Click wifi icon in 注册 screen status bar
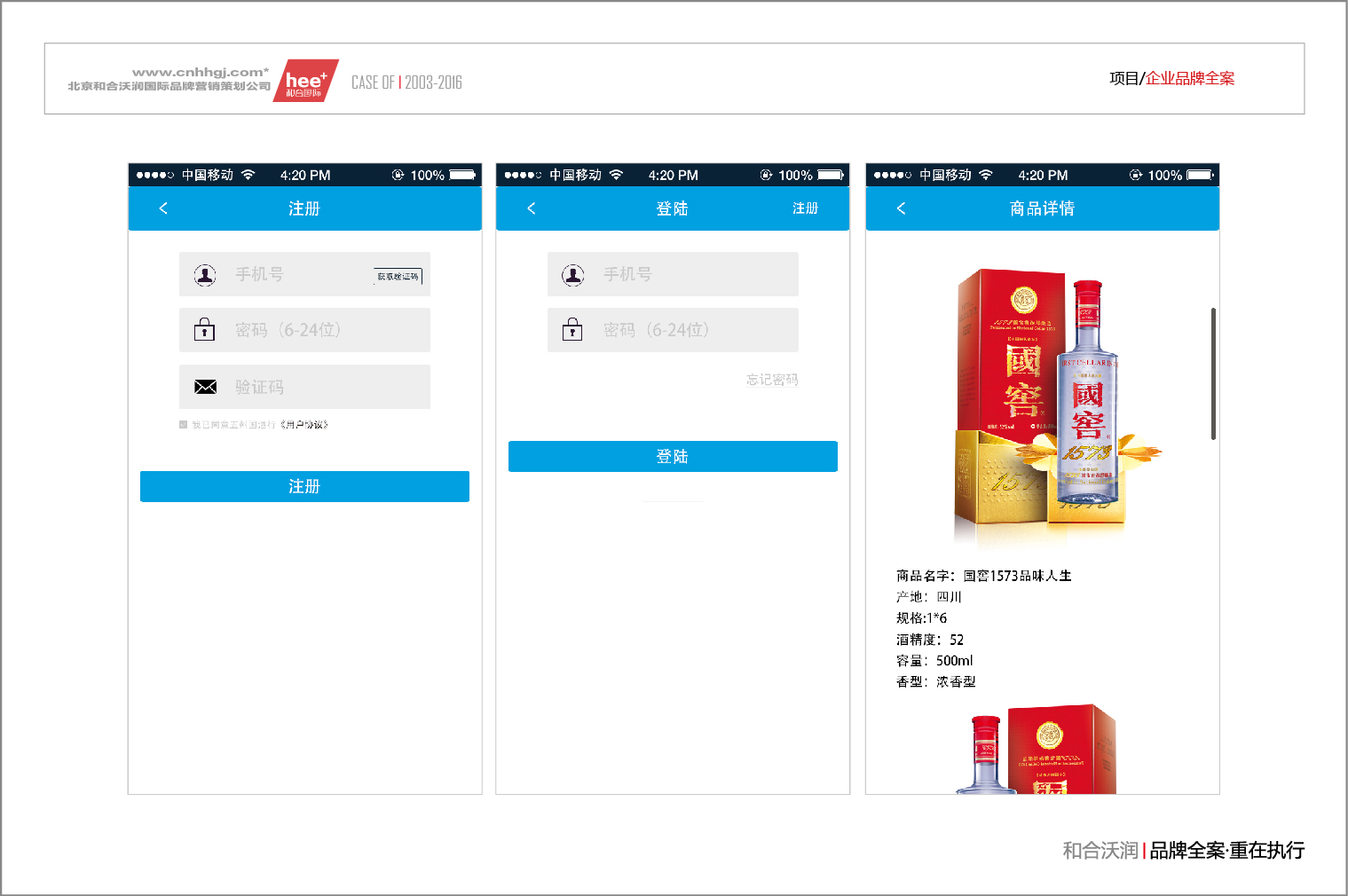The image size is (1348, 896). tap(248, 175)
